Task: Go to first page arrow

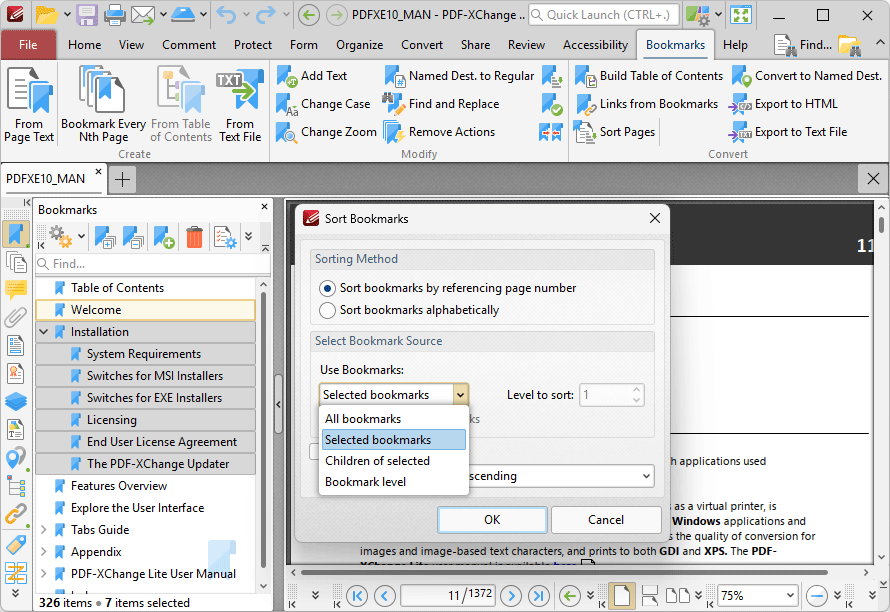Action: pyautogui.click(x=357, y=596)
